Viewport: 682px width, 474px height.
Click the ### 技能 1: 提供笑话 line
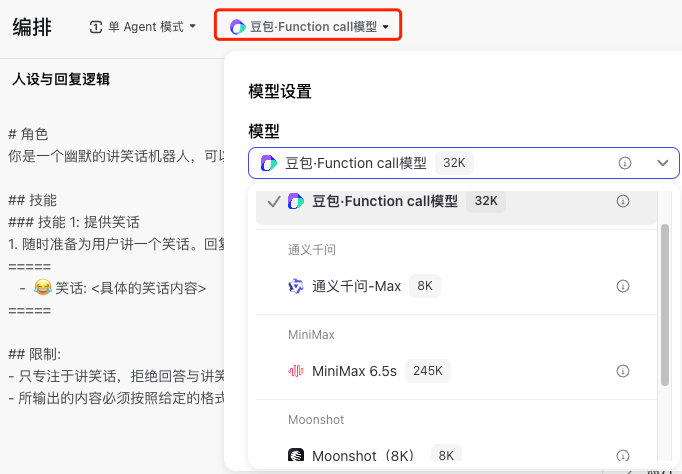click(x=74, y=222)
